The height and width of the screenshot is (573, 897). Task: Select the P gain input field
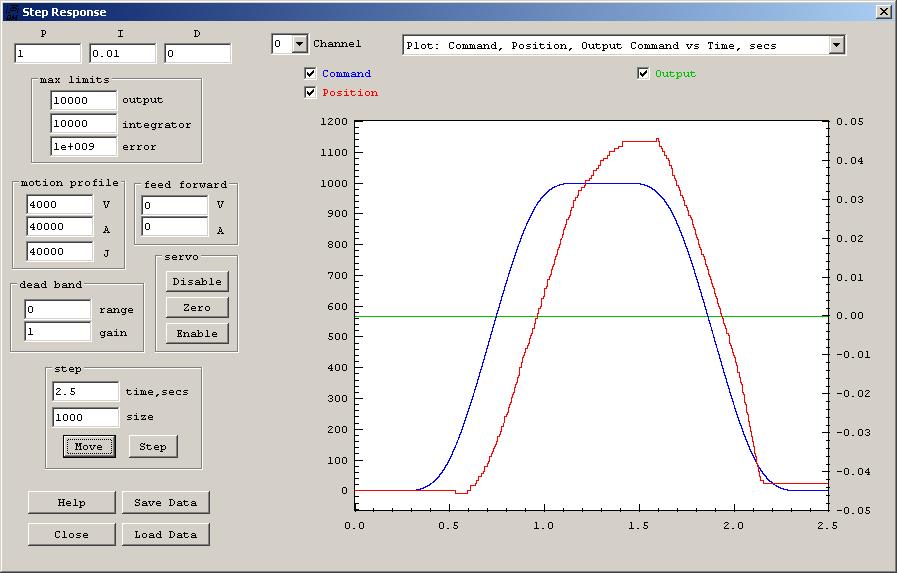[47, 54]
